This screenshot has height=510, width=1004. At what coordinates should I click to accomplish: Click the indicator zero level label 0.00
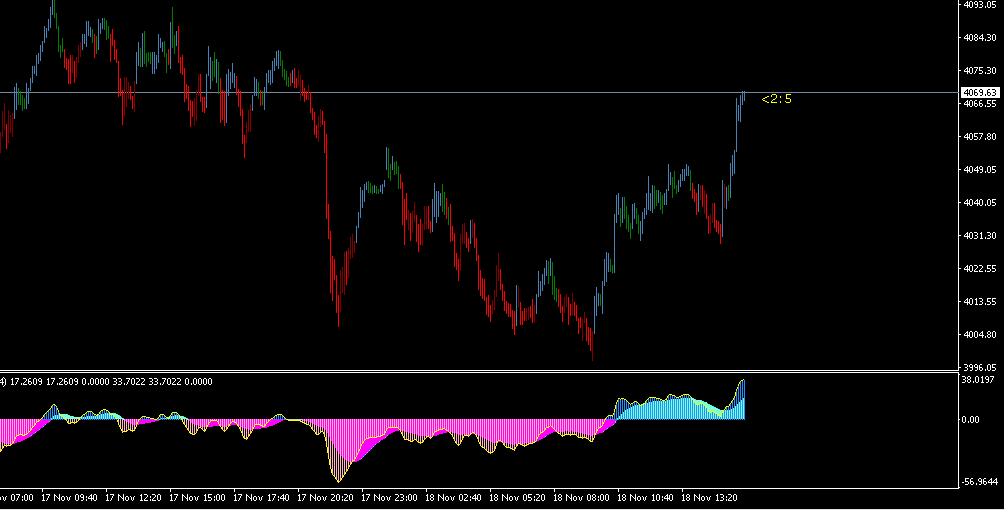(973, 420)
